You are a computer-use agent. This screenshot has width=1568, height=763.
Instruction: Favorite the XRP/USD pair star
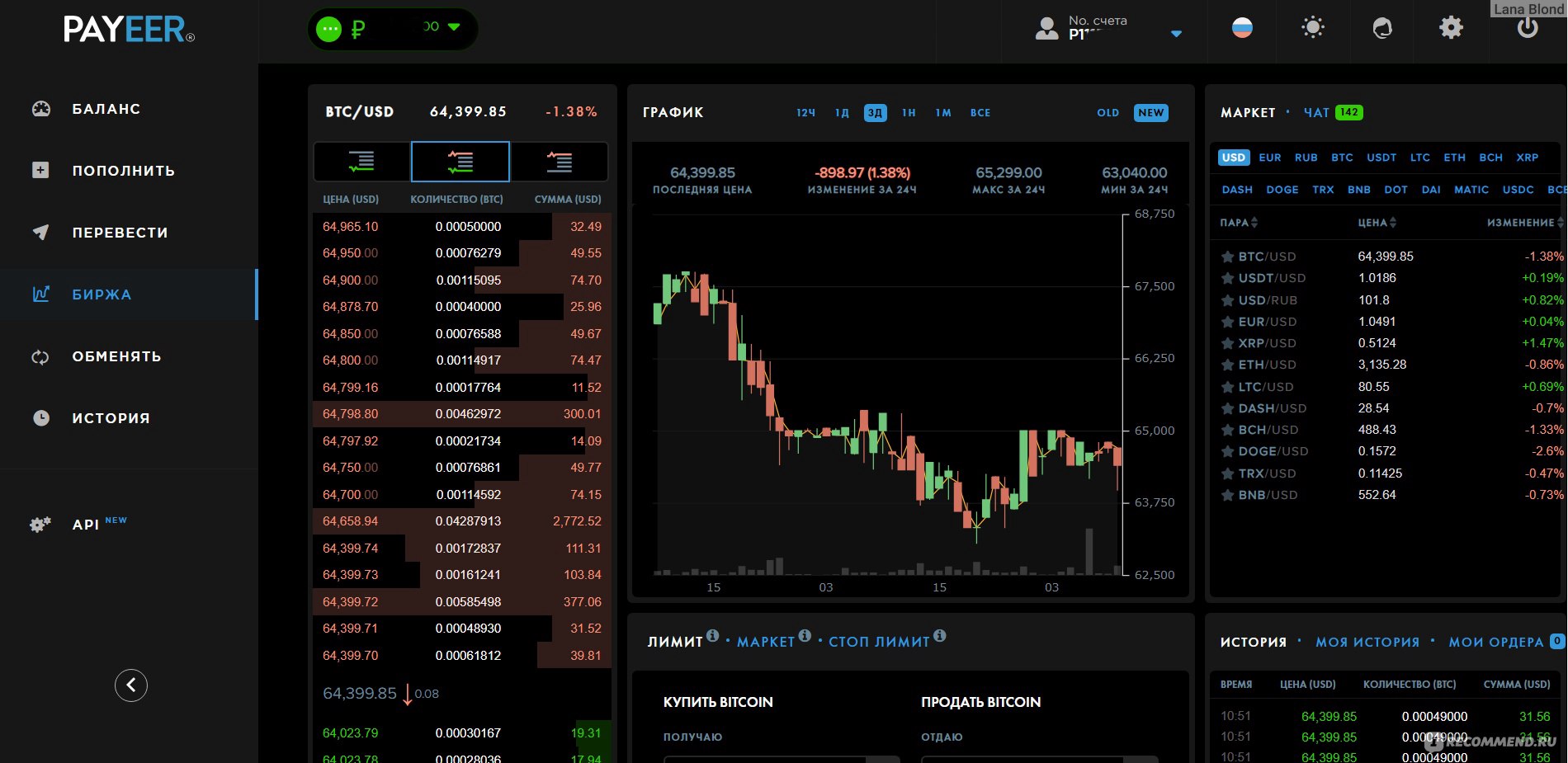pos(1227,343)
